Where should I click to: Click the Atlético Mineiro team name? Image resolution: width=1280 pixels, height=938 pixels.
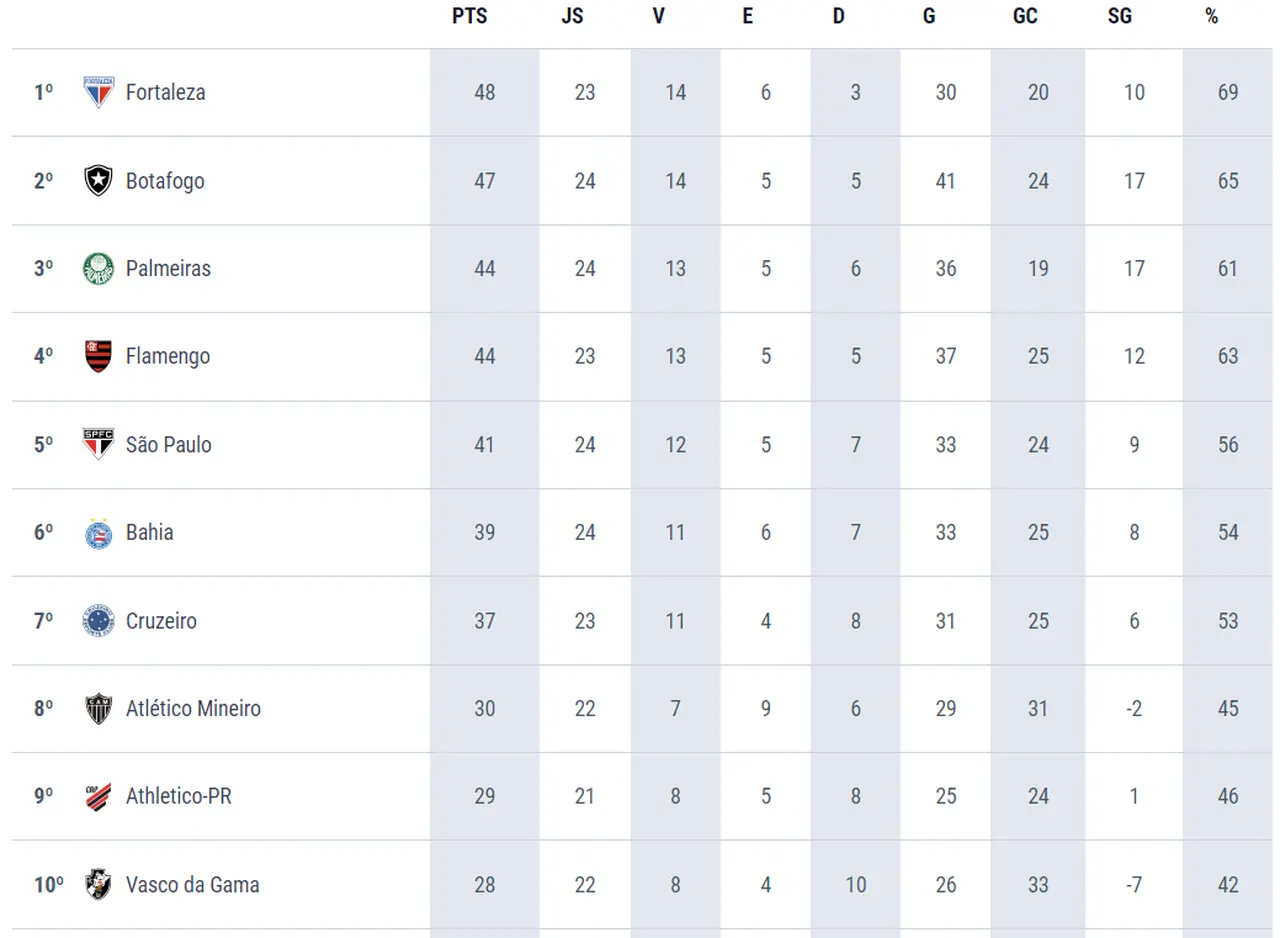point(193,708)
